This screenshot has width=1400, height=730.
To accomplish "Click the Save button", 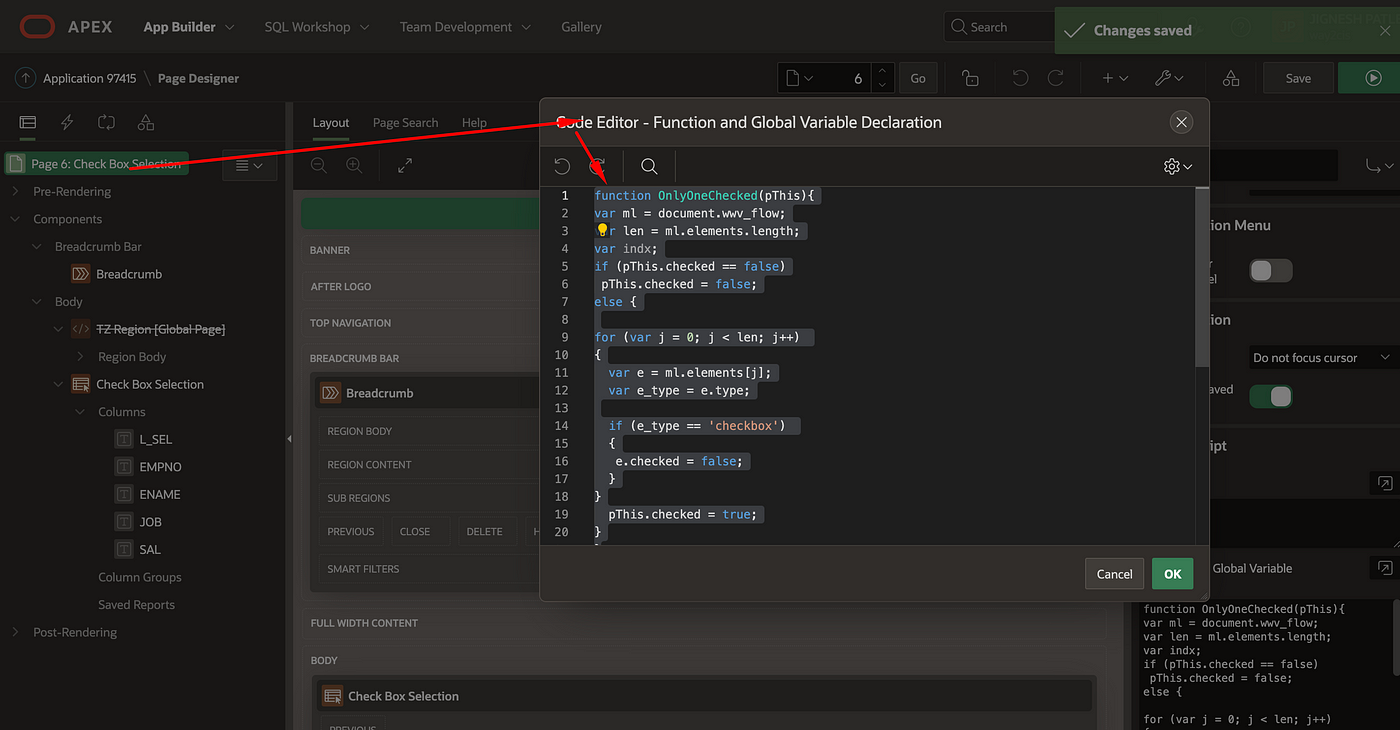I will point(1298,78).
